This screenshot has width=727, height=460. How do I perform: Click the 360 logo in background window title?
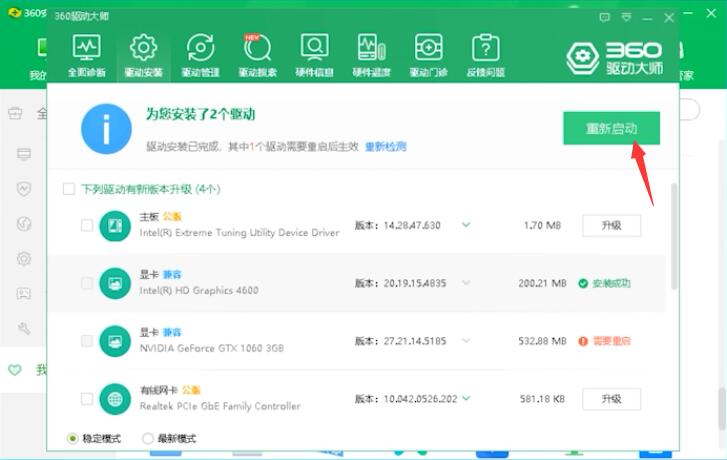coord(15,13)
